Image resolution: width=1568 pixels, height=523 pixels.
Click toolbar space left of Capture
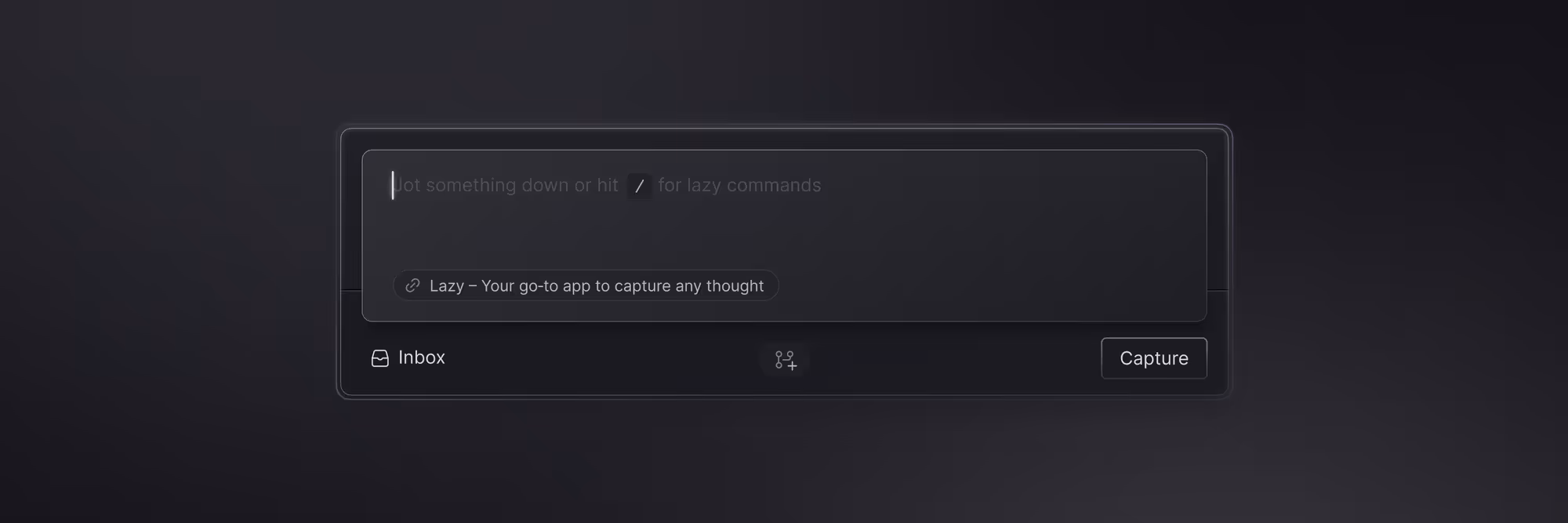point(956,359)
